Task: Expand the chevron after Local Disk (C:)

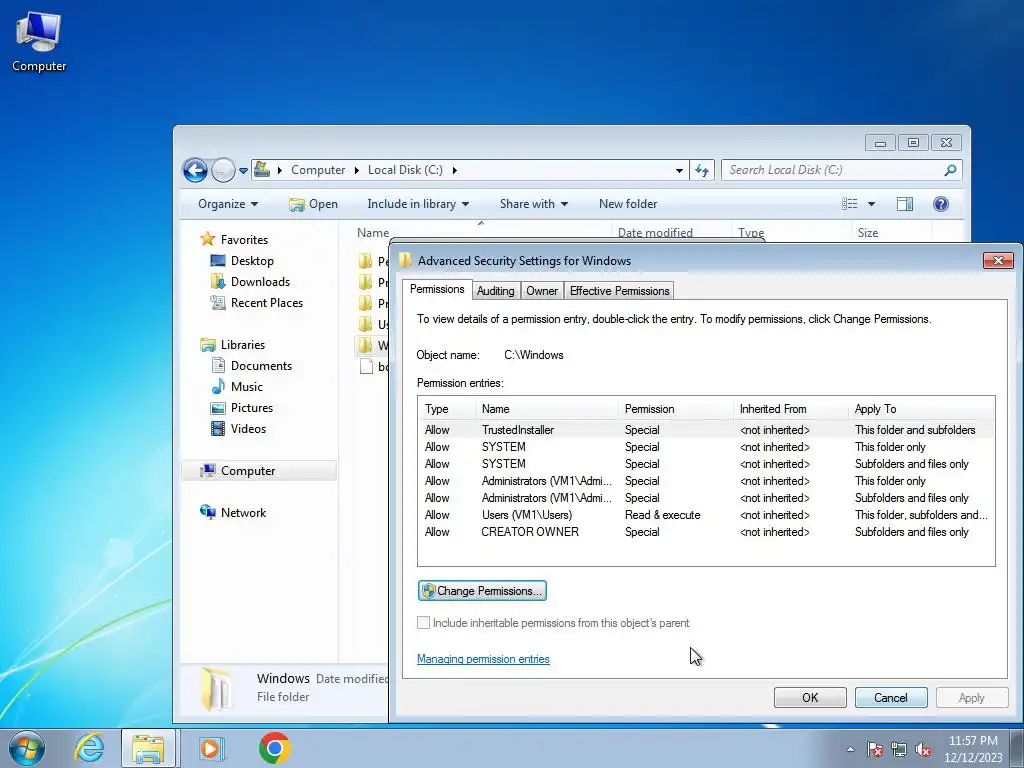Action: [455, 170]
